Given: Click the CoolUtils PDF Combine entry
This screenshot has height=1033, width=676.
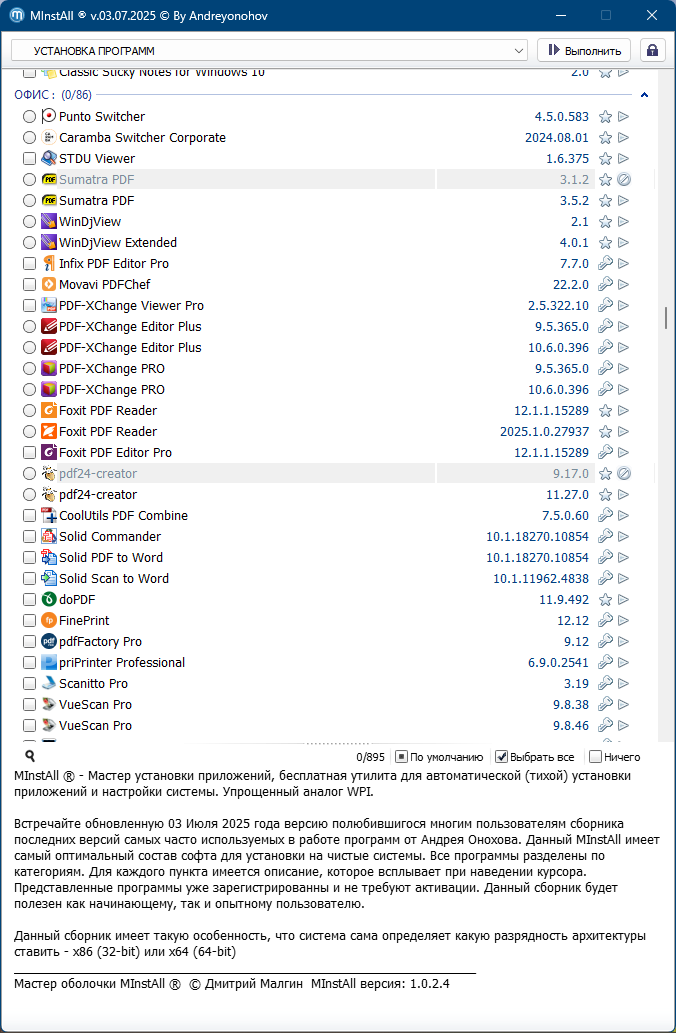Looking at the screenshot, I should point(123,516).
